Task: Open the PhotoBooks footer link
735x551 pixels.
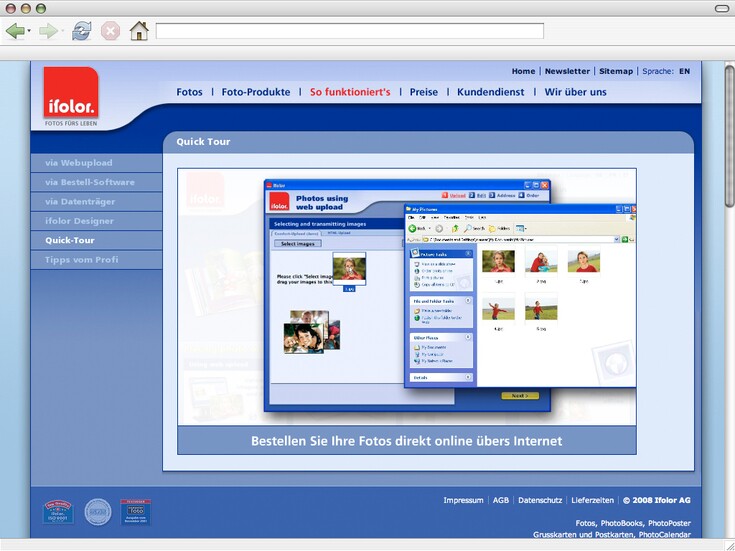Action: (622, 523)
